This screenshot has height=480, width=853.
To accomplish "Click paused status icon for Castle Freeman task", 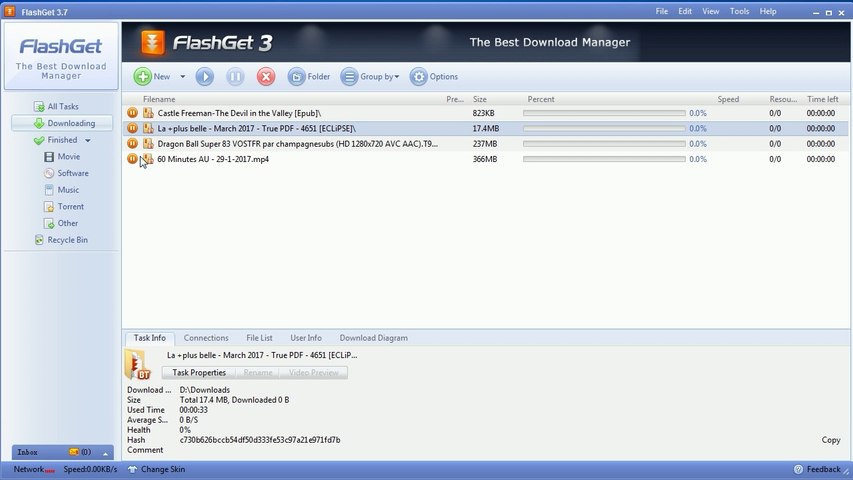I will pos(132,113).
